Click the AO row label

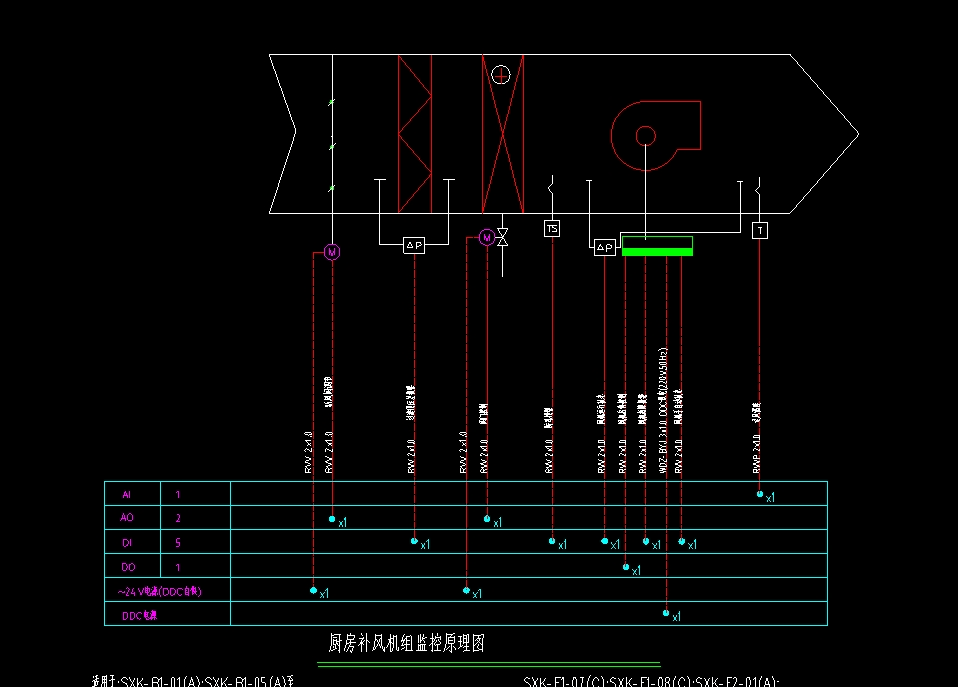click(x=126, y=518)
